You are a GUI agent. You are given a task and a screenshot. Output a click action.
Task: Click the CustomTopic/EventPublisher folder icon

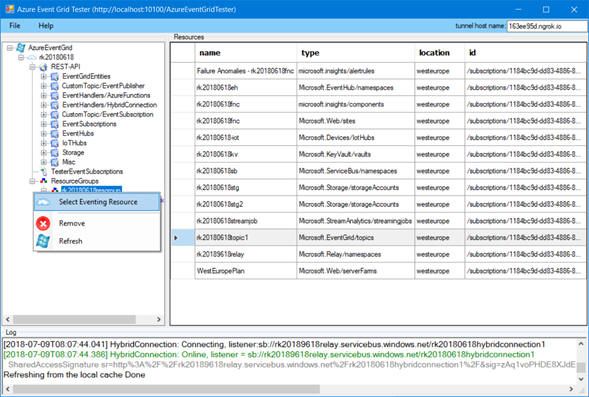[x=54, y=86]
